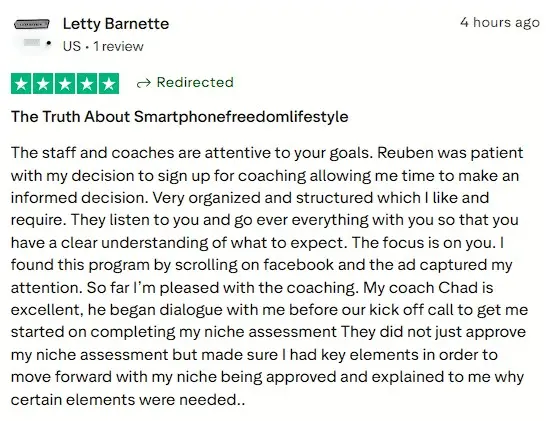The image size is (555, 421).
Task: Click the first green rating star
Action: point(21,84)
